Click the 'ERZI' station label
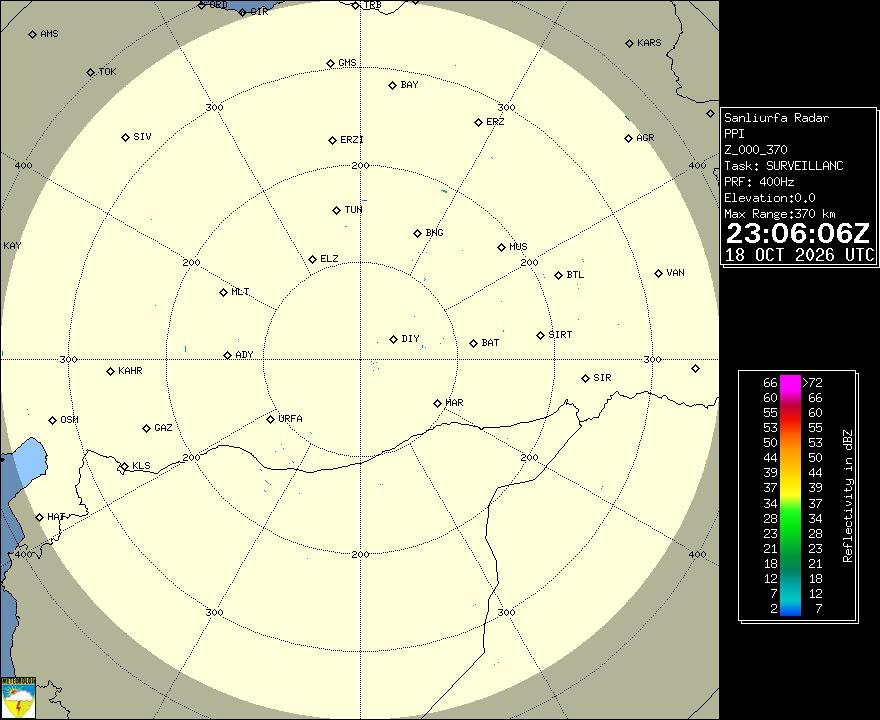 click(352, 140)
